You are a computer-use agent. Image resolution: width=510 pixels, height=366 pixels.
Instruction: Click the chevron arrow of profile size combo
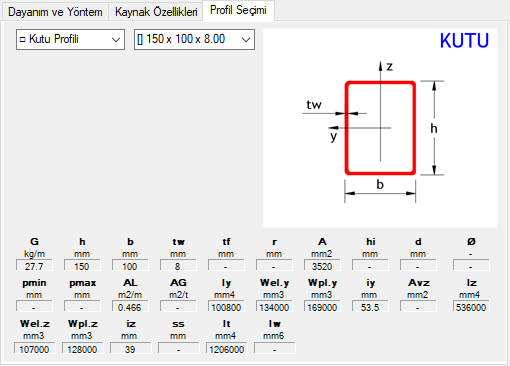[246, 40]
